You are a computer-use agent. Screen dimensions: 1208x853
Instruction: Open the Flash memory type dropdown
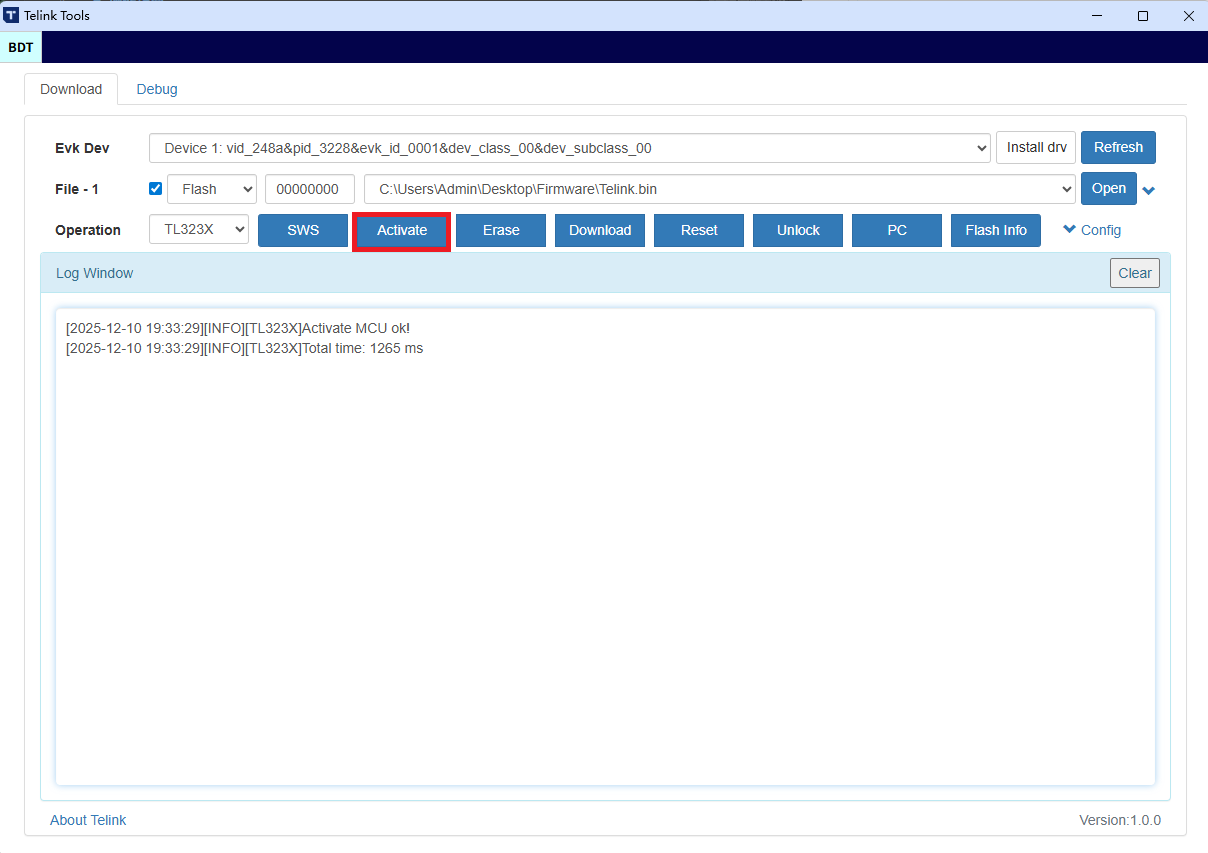tap(212, 189)
